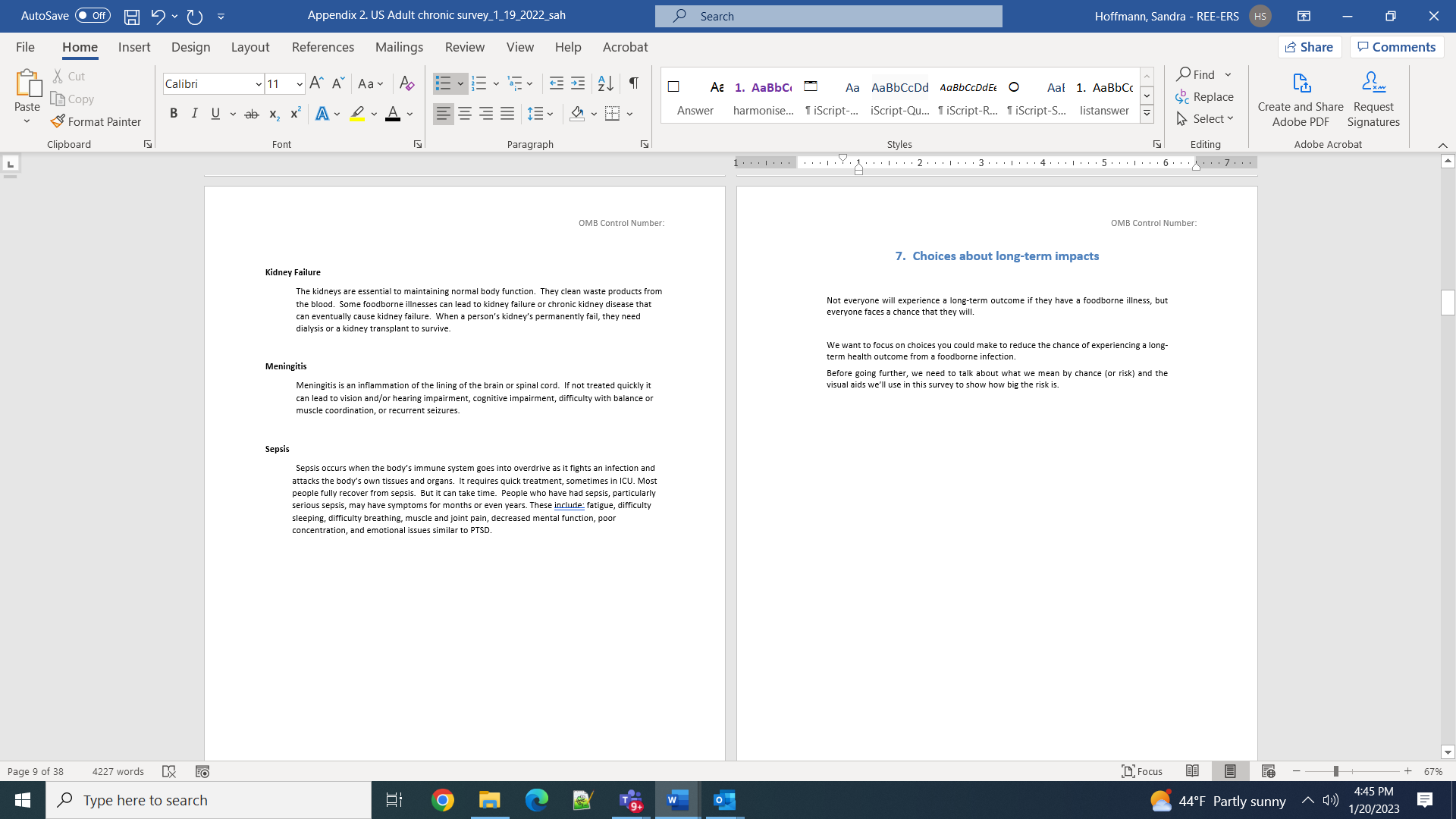Toggle the show paragraph marks icon
The height and width of the screenshot is (819, 1456).
(634, 83)
